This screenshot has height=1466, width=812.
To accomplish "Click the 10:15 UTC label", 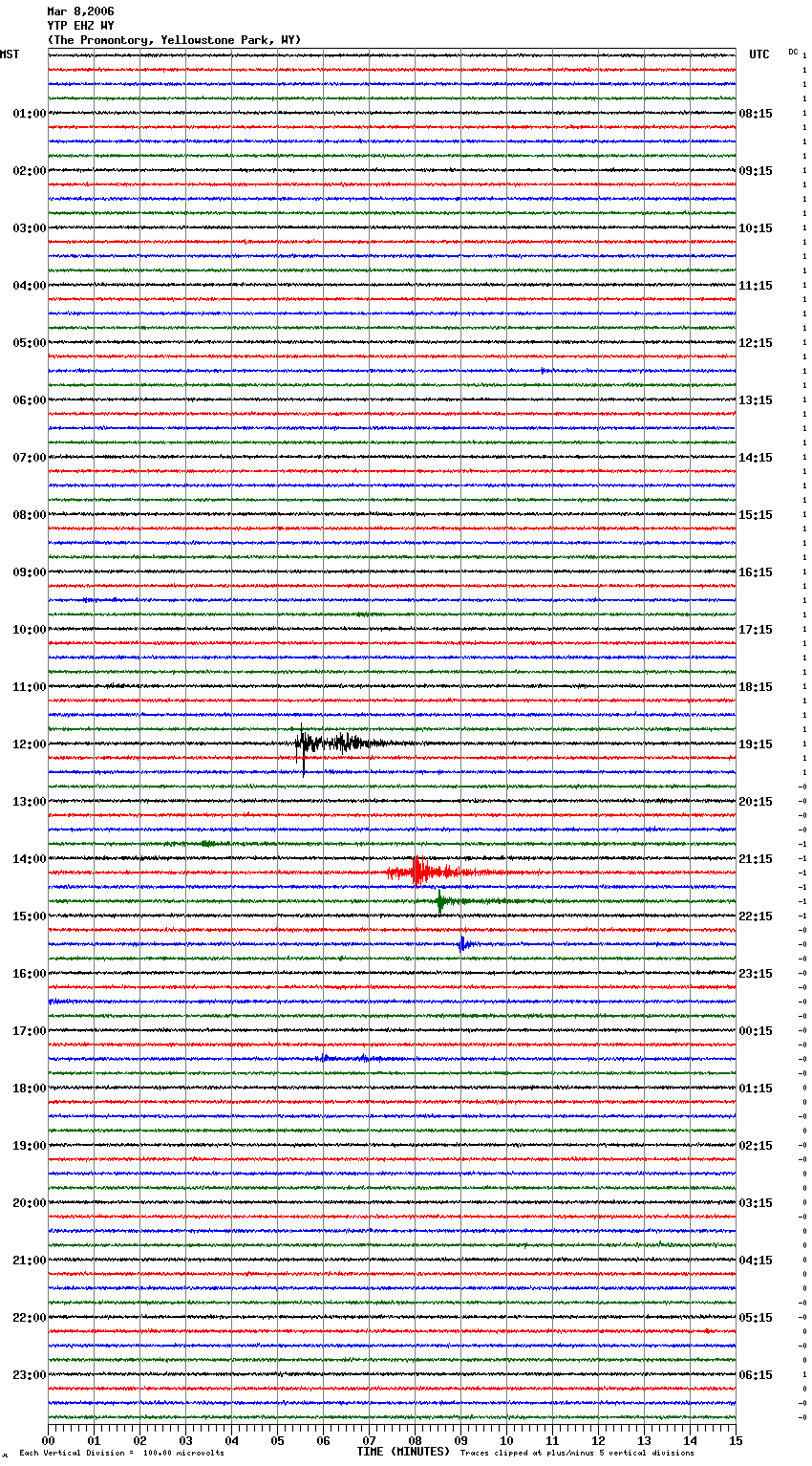I will pyautogui.click(x=756, y=228).
